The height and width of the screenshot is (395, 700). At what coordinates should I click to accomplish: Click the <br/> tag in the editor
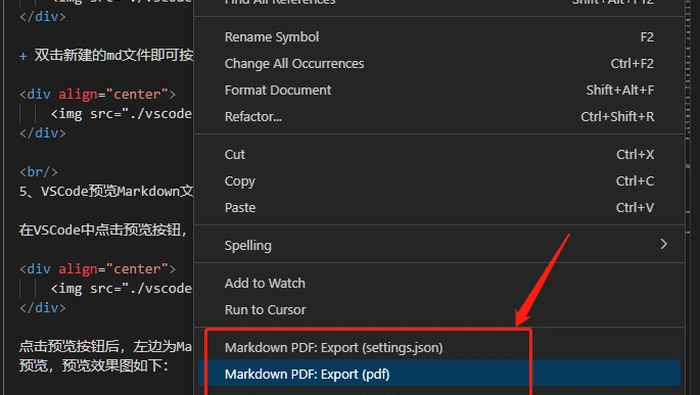[38, 172]
